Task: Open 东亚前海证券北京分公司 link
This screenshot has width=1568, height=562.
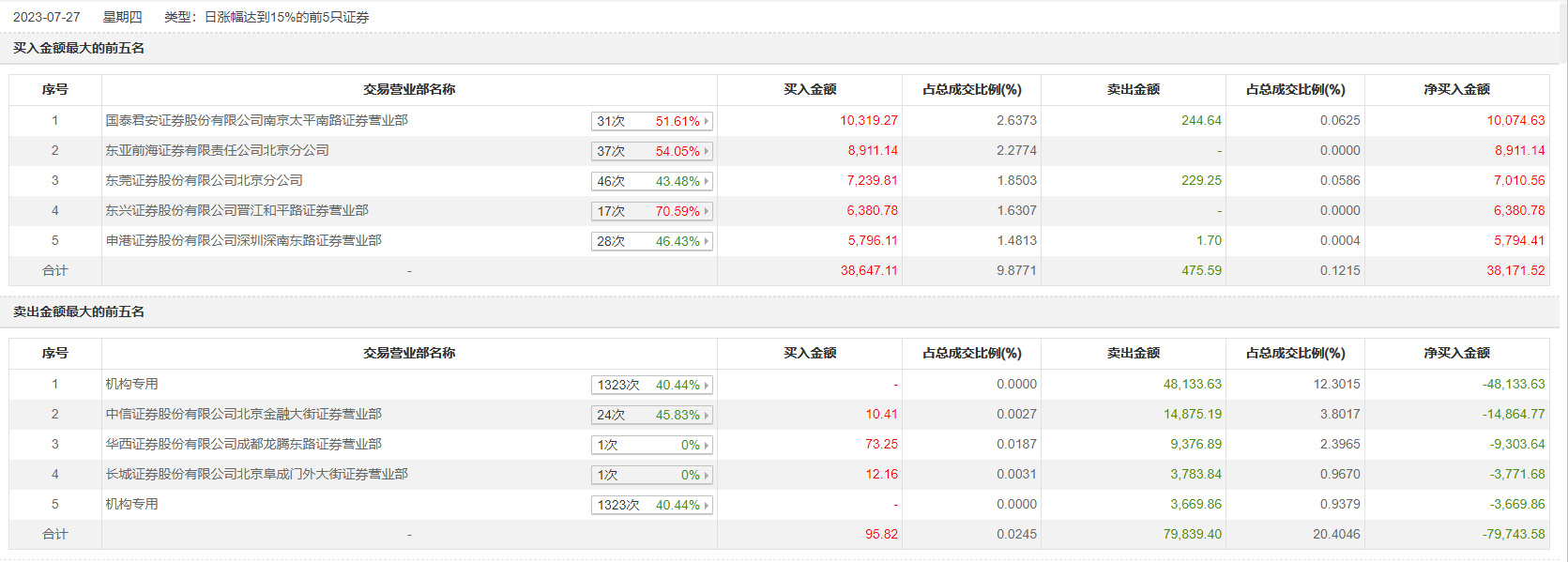Action: coord(217,150)
